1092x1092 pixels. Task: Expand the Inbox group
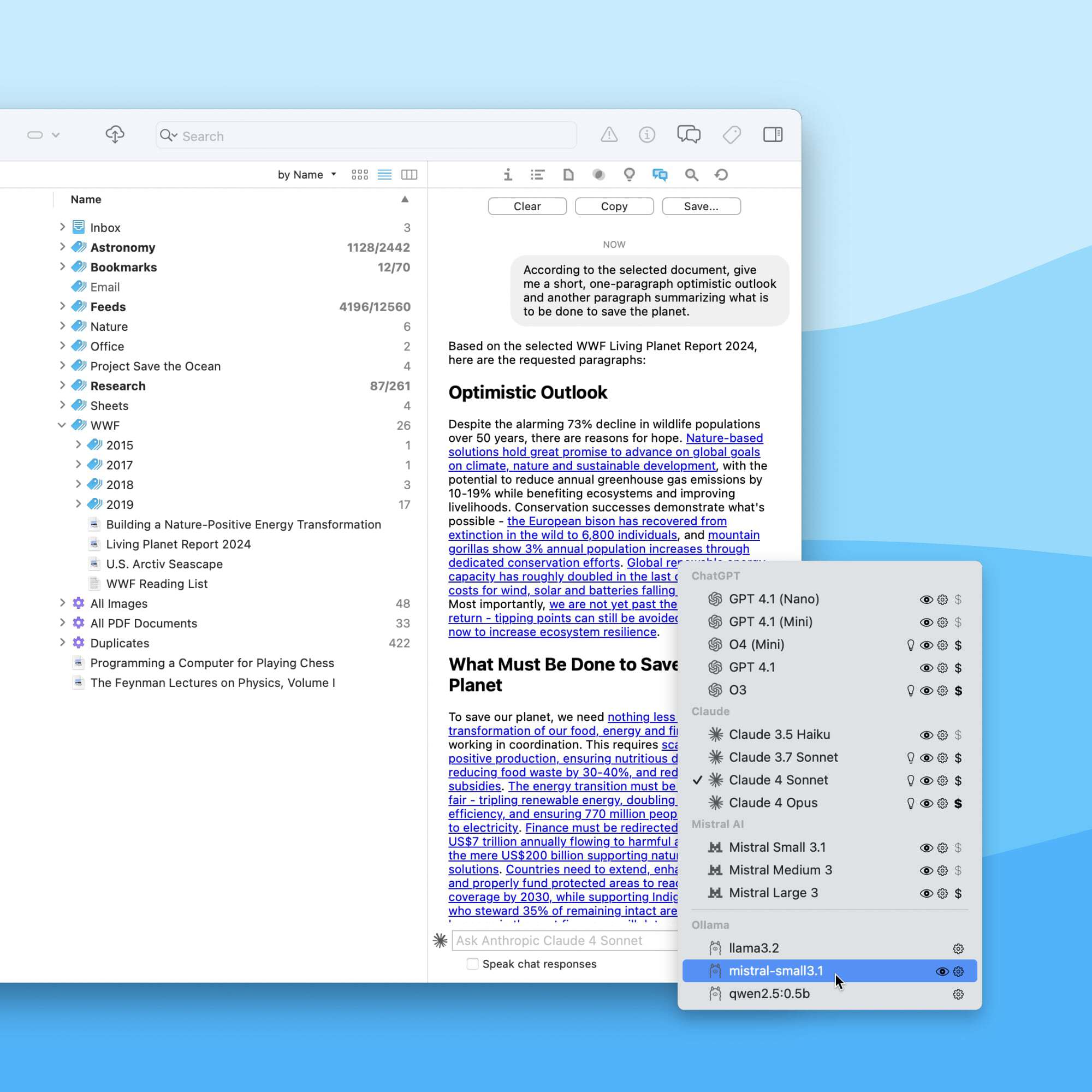(x=62, y=227)
